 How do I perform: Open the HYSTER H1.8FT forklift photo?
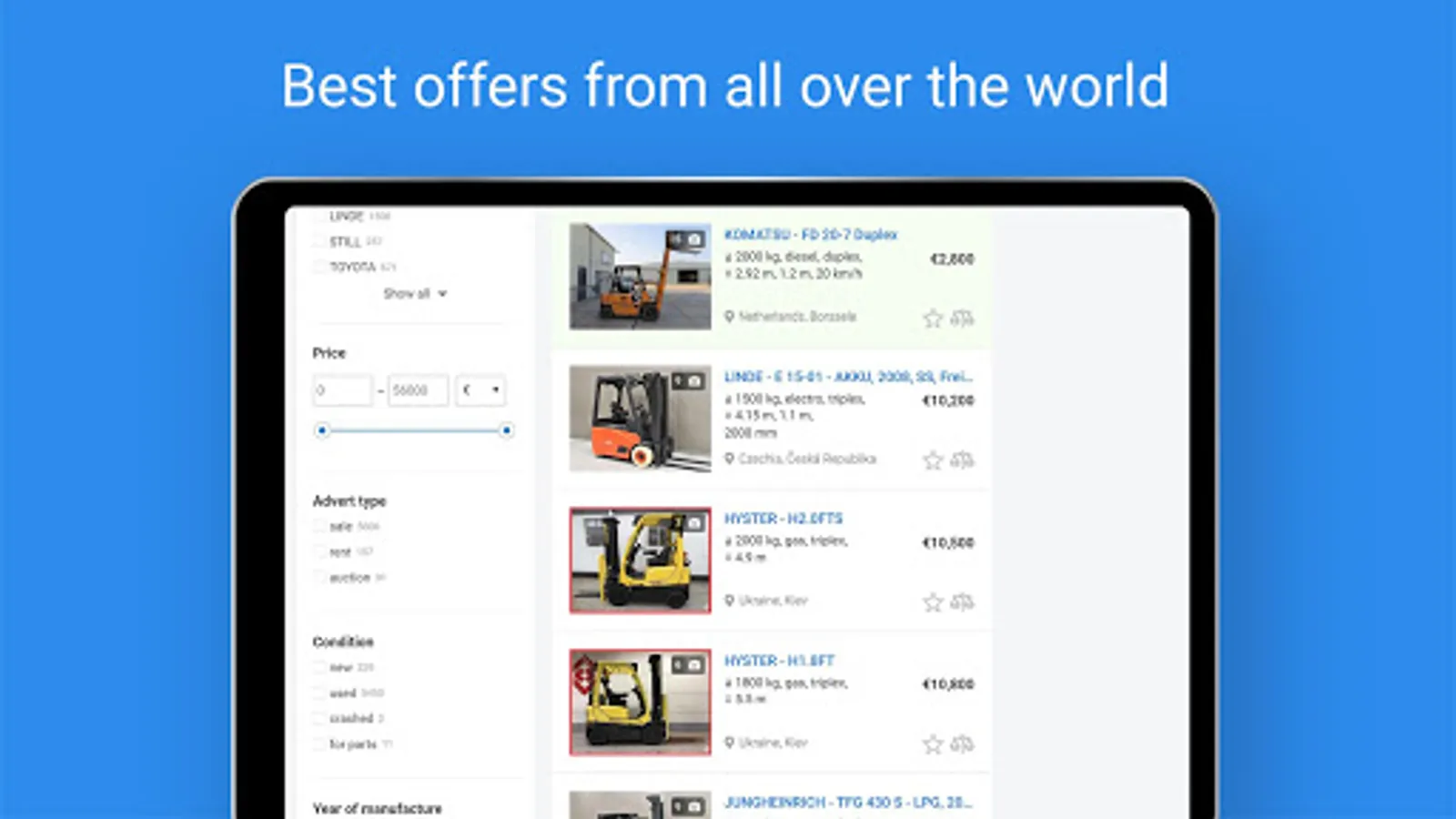pos(640,702)
